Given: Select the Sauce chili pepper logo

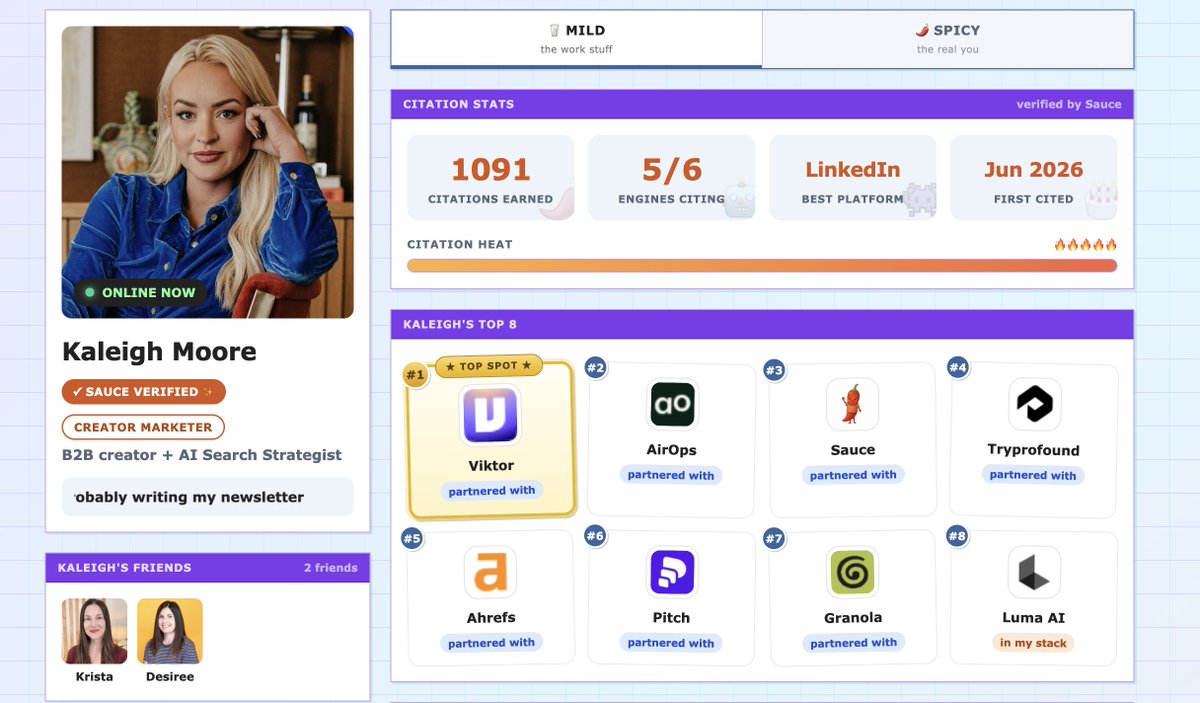Looking at the screenshot, I should [x=852, y=405].
